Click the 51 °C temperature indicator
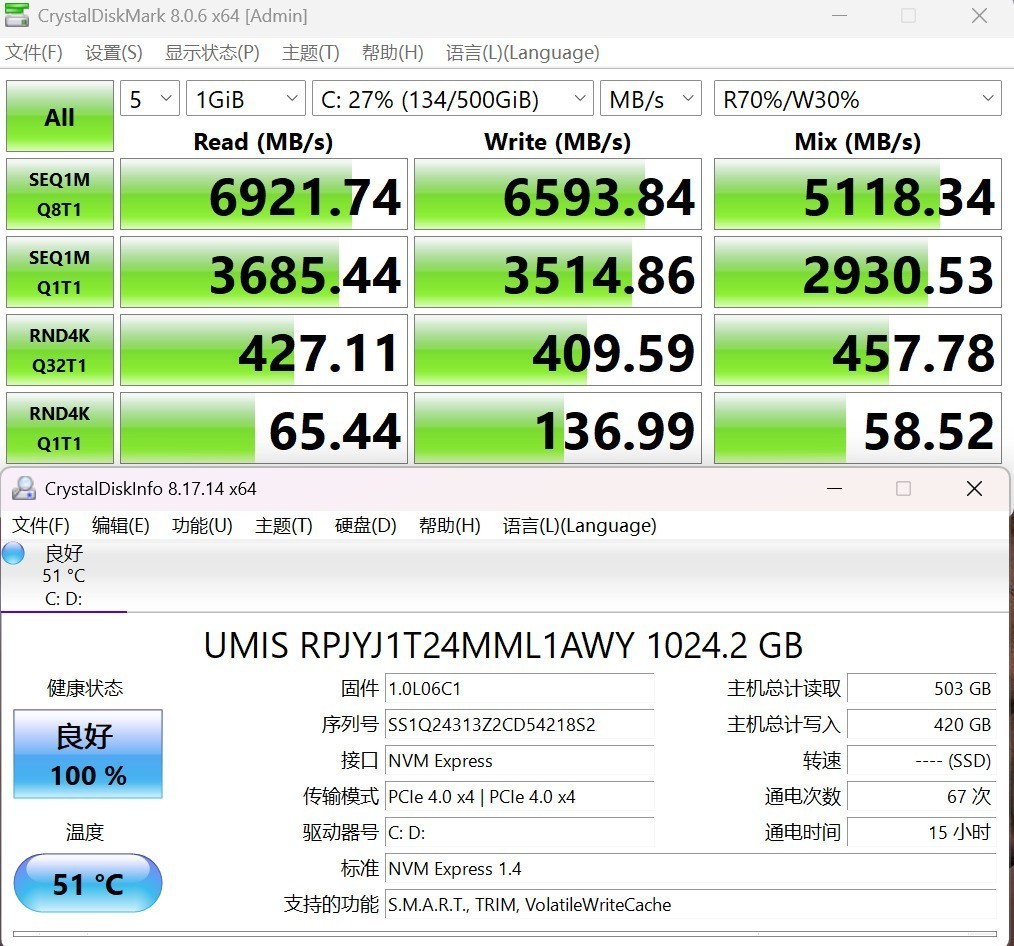The image size is (1014, 946). click(88, 884)
